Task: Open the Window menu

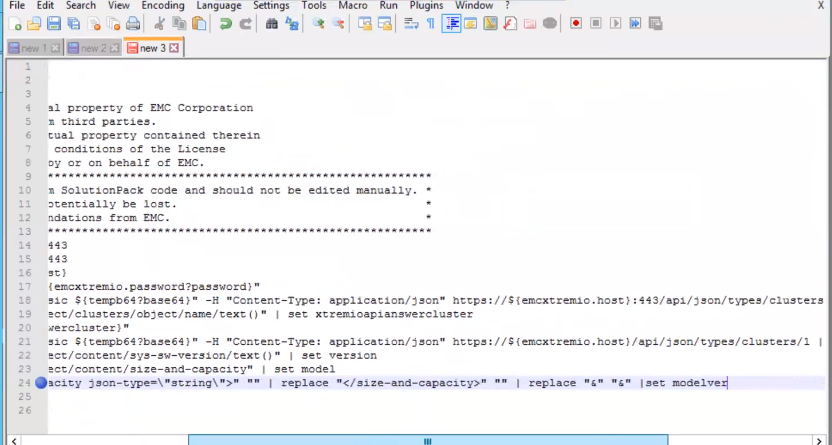Action: point(474,6)
